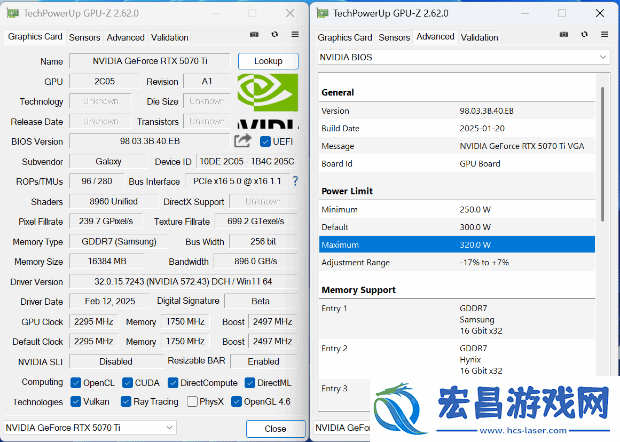Select the Advanced tab in right window
The height and width of the screenshot is (442, 620).
tap(435, 37)
